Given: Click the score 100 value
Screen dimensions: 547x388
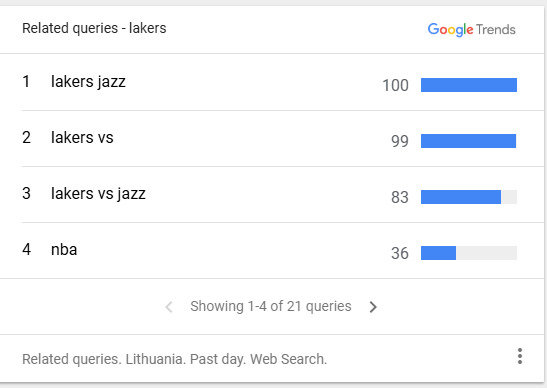Looking at the screenshot, I should tap(395, 85).
